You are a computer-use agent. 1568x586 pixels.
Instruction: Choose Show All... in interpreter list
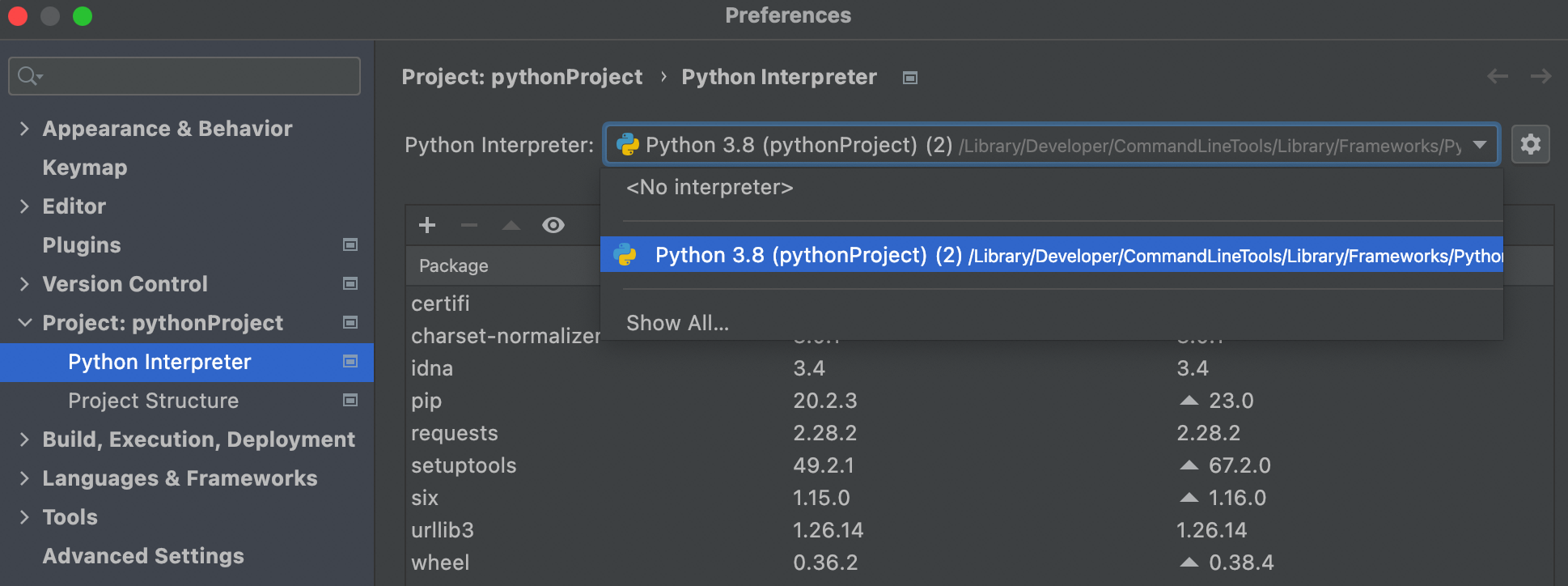(x=677, y=323)
